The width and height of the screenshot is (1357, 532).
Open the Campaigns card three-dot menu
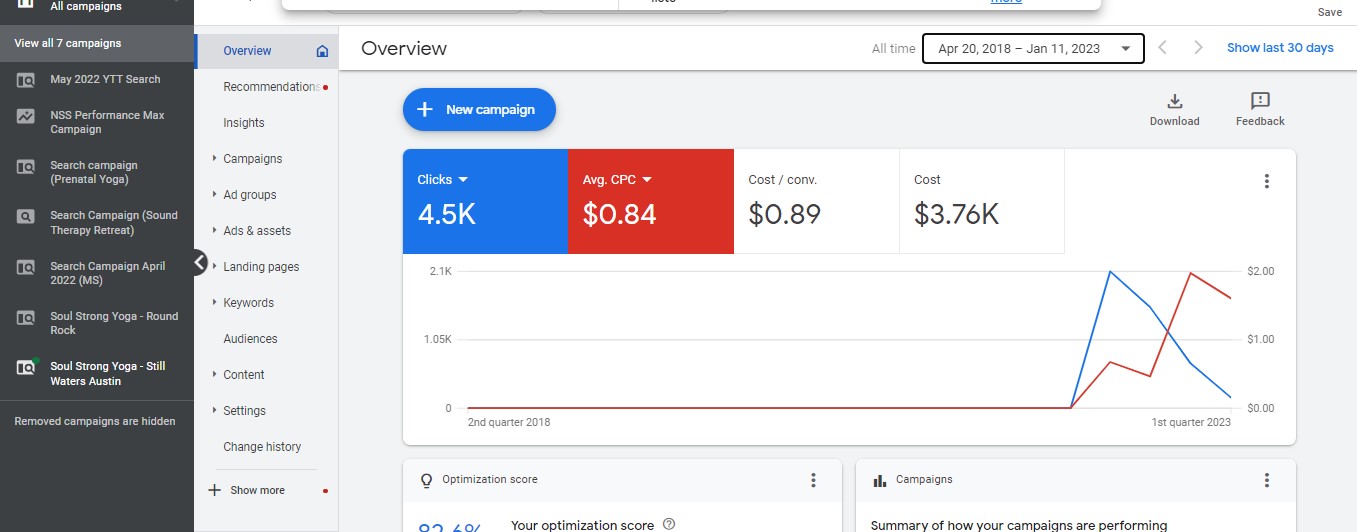(x=1267, y=480)
